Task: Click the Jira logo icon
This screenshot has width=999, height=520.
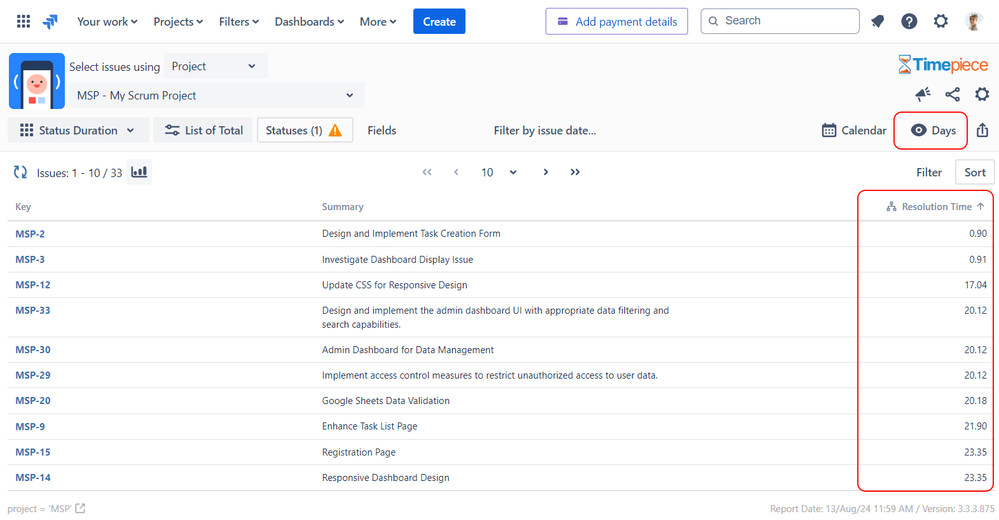Action: pos(50,22)
